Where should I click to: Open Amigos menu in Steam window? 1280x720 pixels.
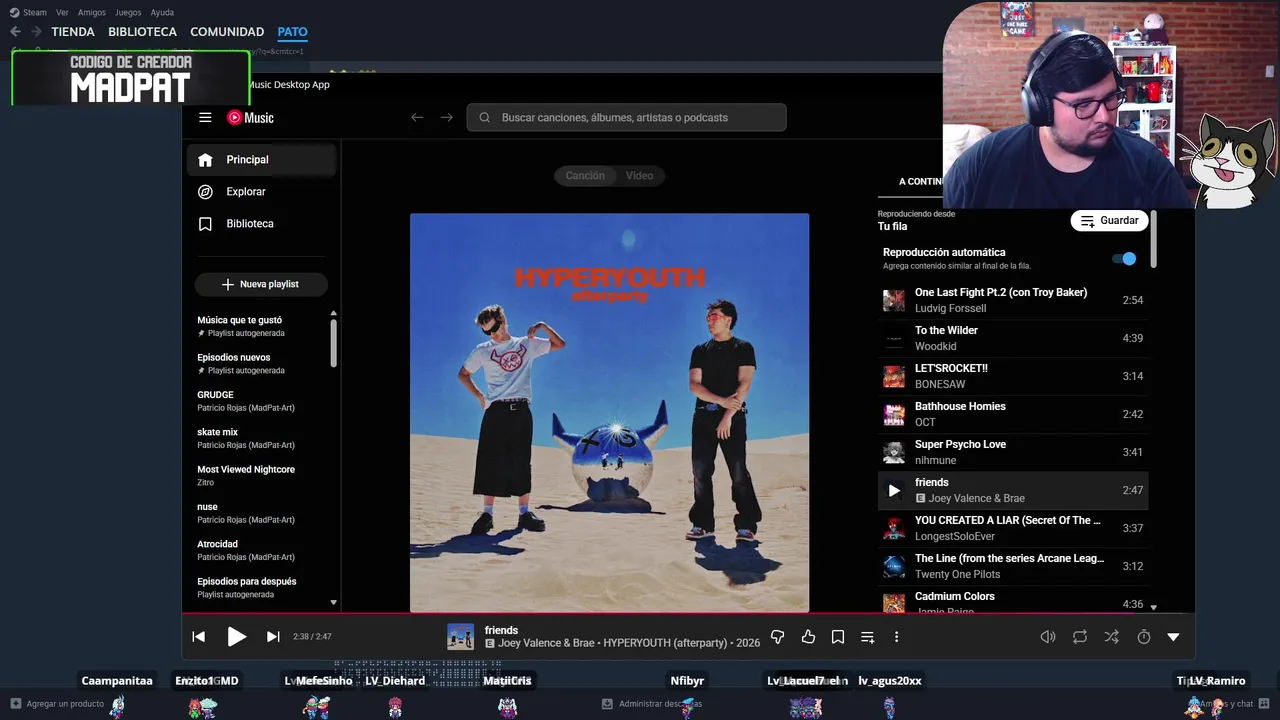tap(92, 12)
